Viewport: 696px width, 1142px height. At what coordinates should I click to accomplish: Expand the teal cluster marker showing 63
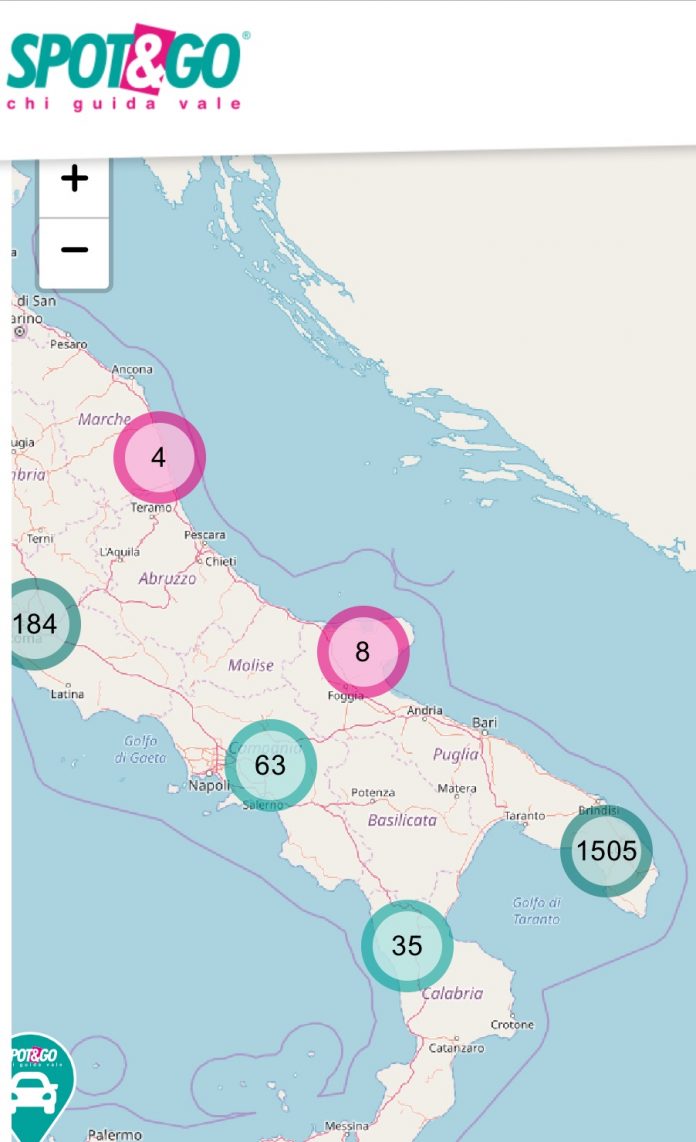(270, 765)
